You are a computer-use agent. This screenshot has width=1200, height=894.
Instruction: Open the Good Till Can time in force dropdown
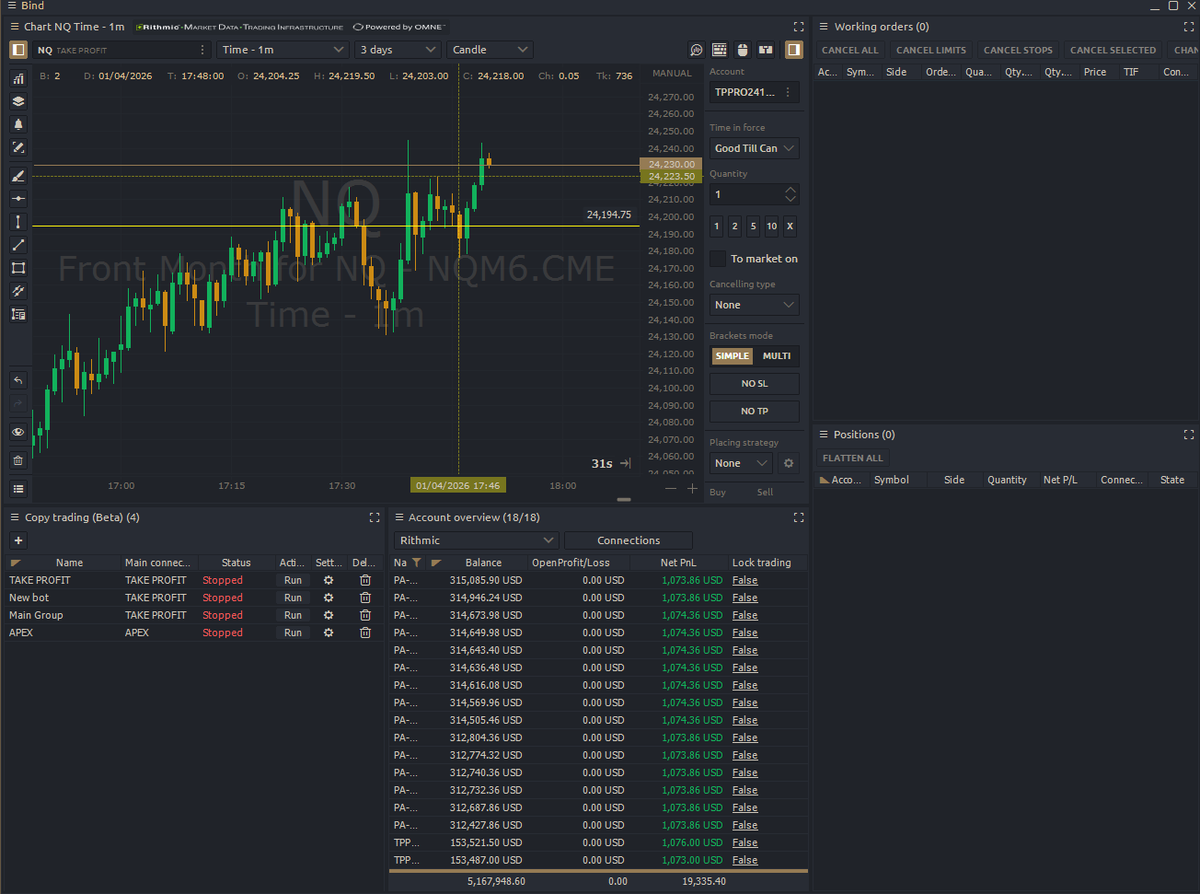coord(755,148)
